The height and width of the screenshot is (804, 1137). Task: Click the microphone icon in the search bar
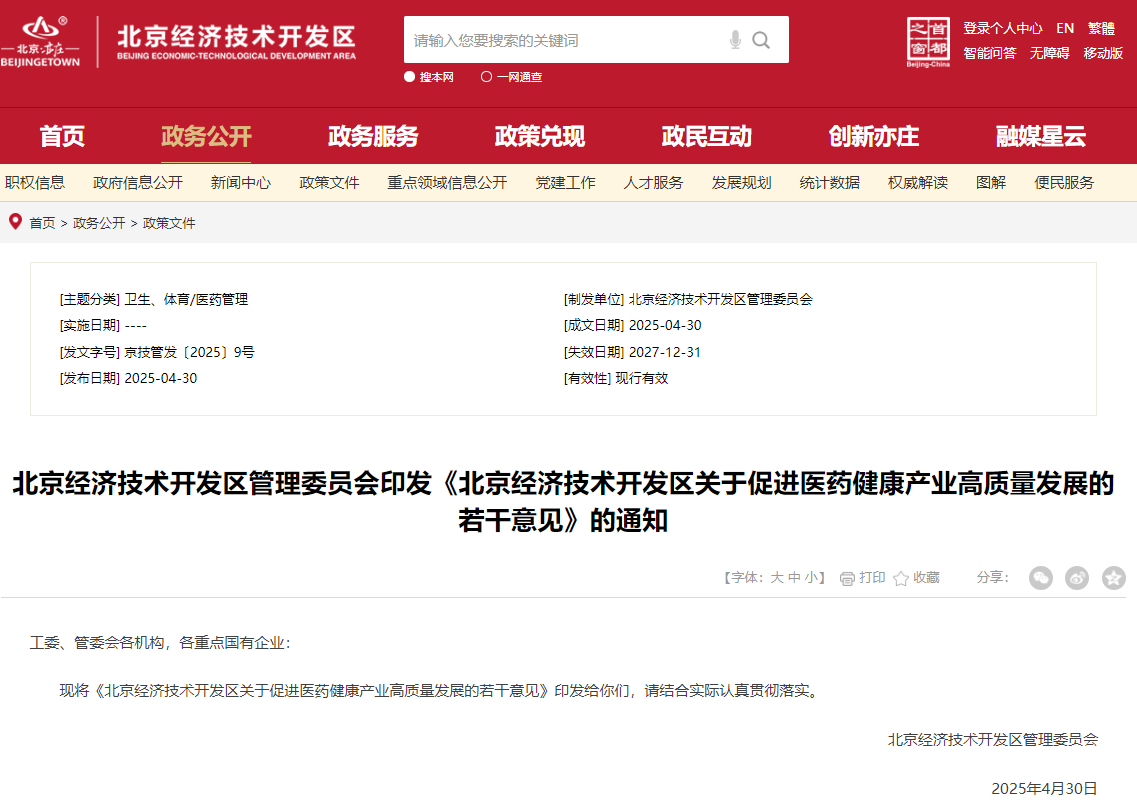click(x=737, y=40)
